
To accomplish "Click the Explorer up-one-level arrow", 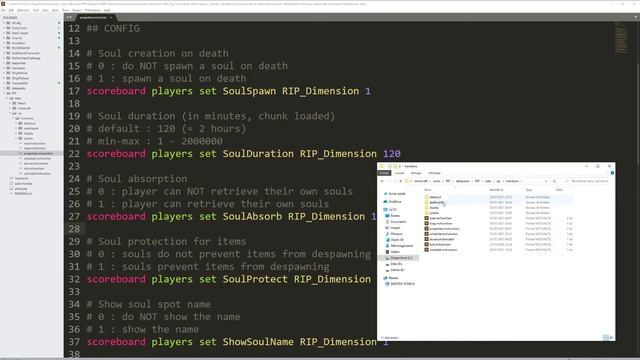I will [x=401, y=181].
